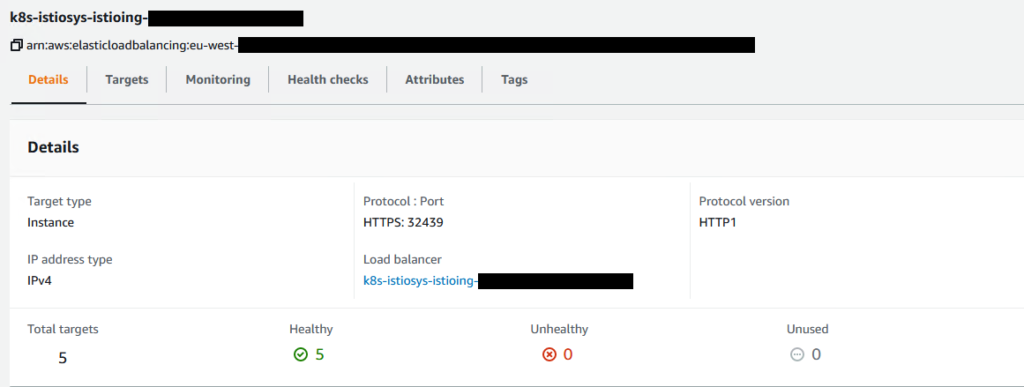Viewport: 1024px width, 387px height.
Task: Click the unhealthy targets count 0
Action: [x=568, y=354]
